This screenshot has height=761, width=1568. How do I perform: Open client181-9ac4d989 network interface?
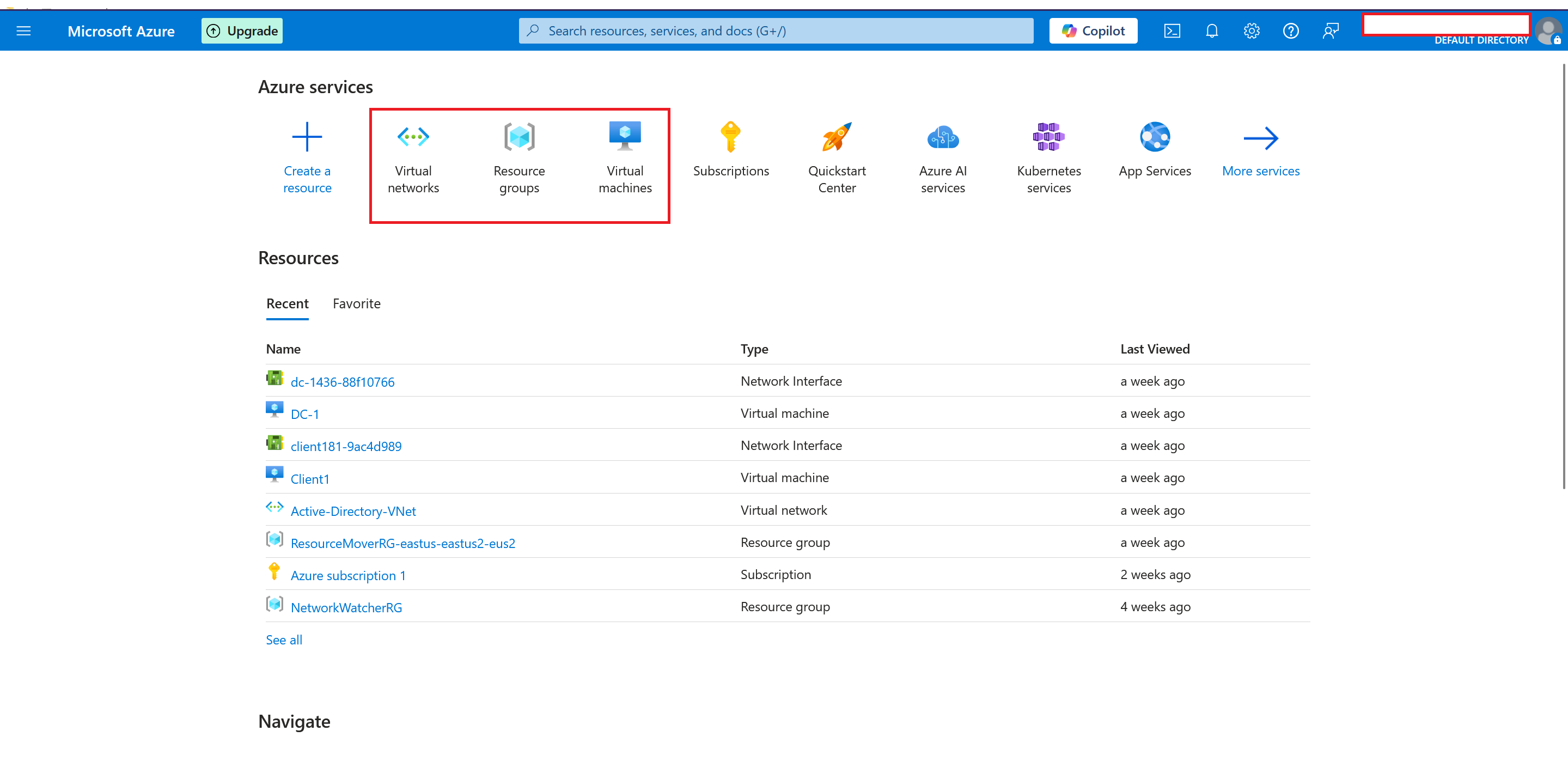[346, 447]
